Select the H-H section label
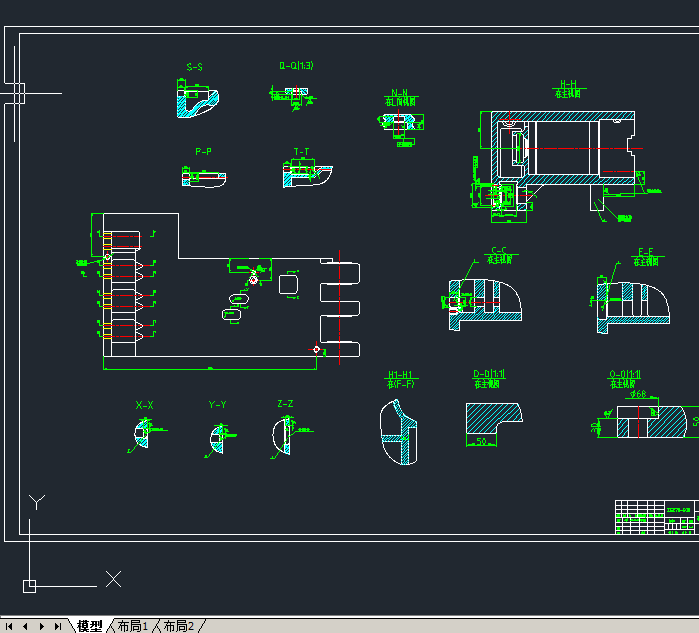 [x=568, y=84]
